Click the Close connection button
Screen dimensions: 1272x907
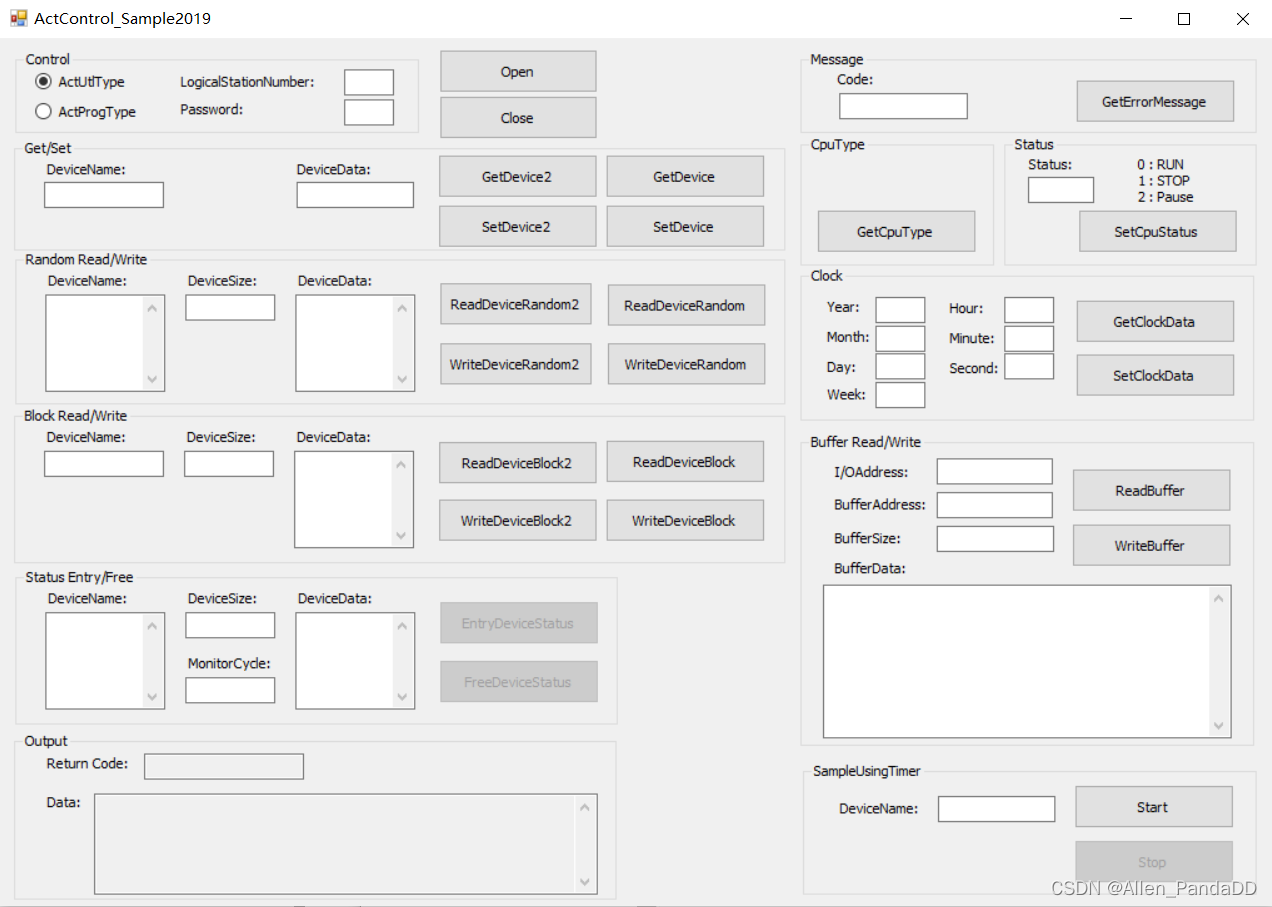[518, 118]
